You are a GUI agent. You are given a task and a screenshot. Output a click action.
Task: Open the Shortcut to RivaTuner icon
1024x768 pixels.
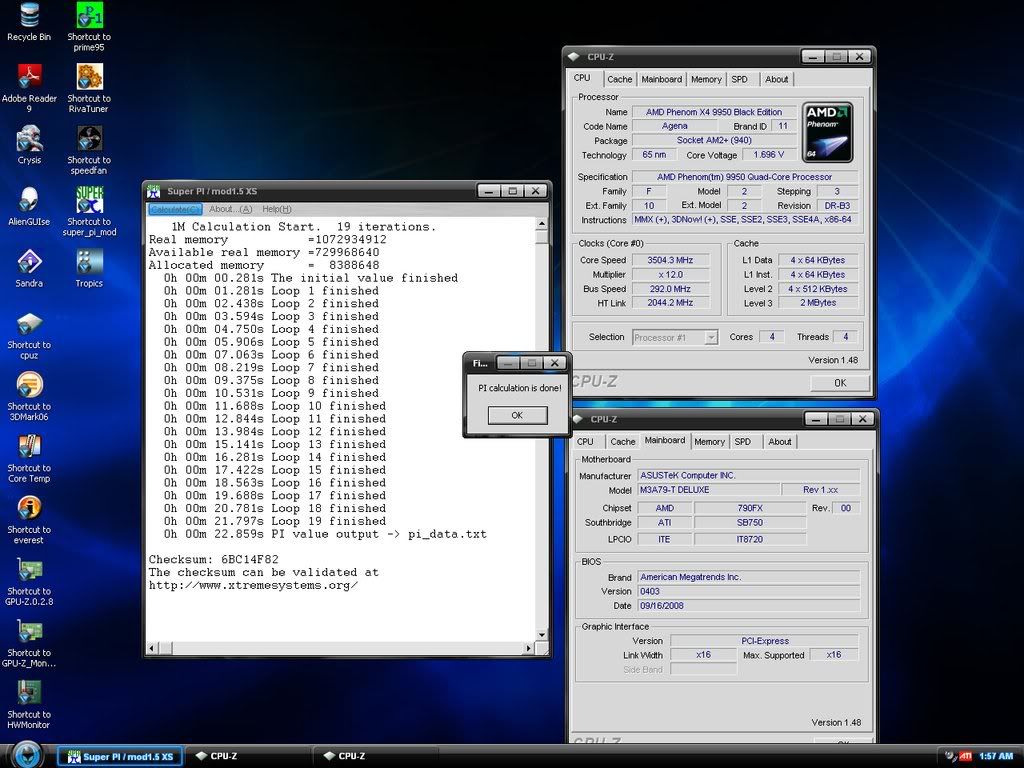pos(89,88)
